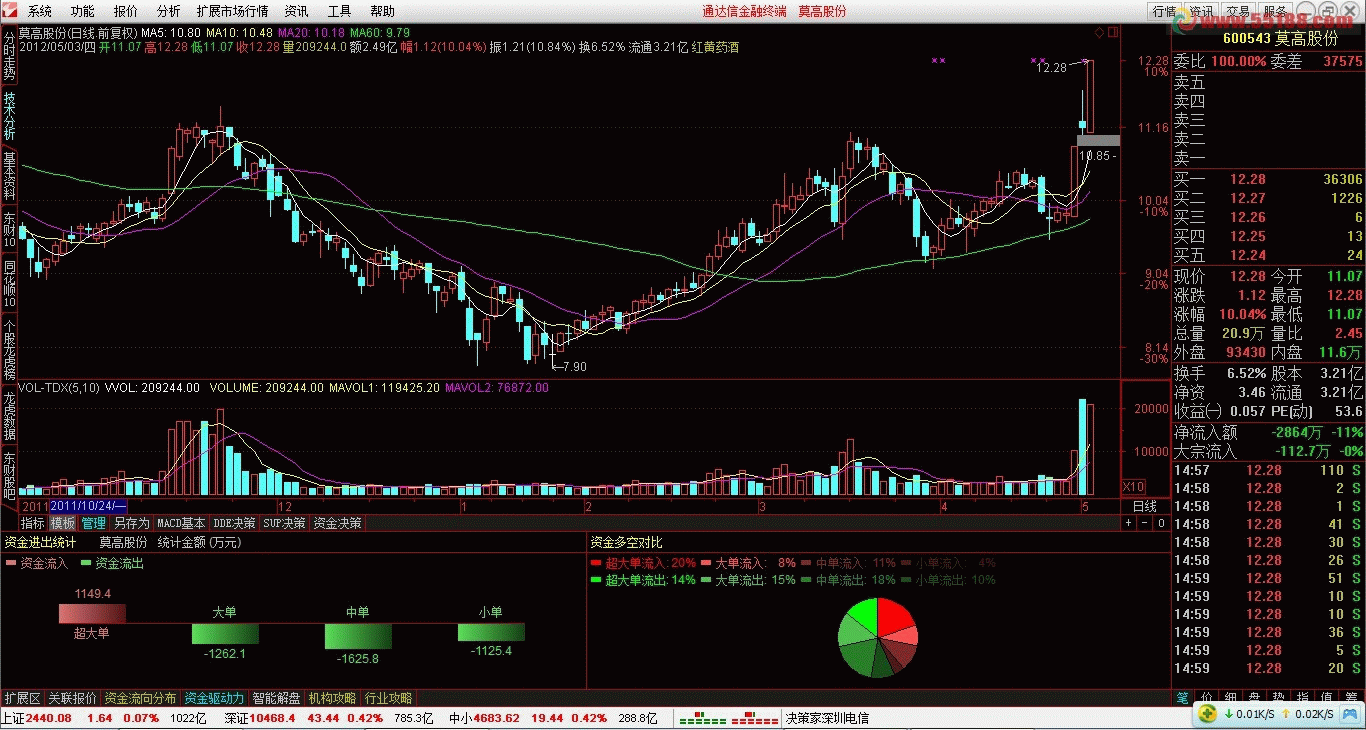Open the 基本资料 side tab
This screenshot has height=730, width=1366.
tap(9, 176)
